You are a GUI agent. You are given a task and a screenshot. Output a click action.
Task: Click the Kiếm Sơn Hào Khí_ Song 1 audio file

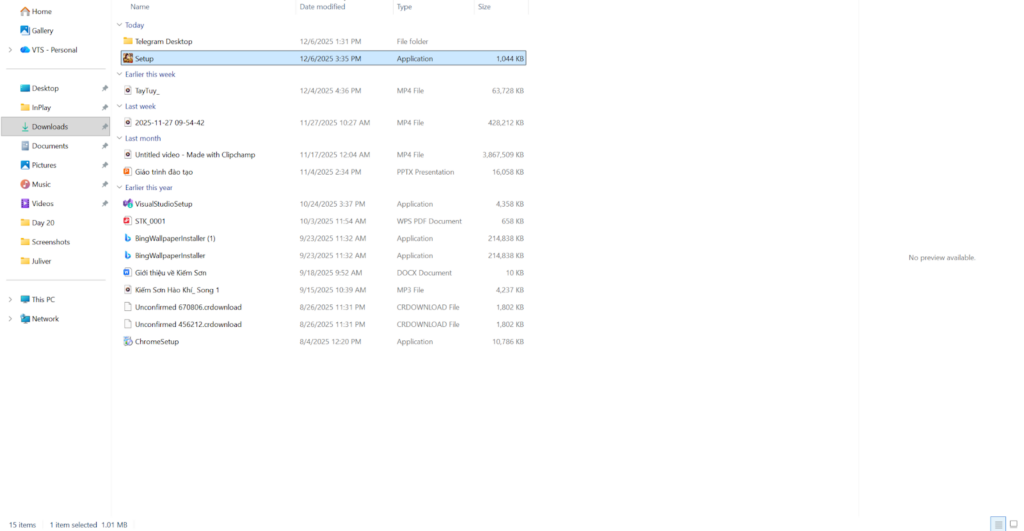pos(176,290)
